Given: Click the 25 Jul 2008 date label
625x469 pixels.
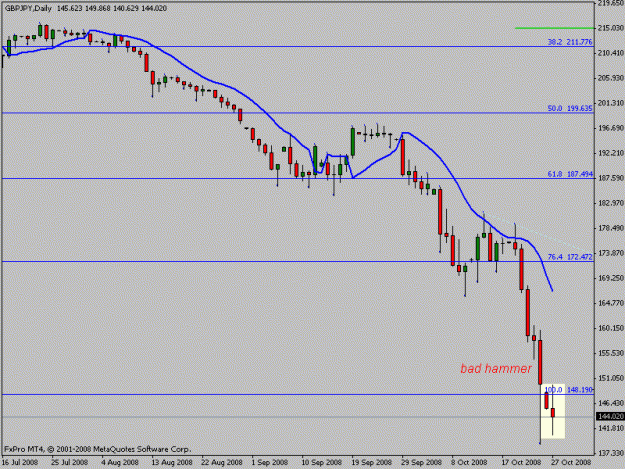Looking at the screenshot, I should [x=69, y=462].
